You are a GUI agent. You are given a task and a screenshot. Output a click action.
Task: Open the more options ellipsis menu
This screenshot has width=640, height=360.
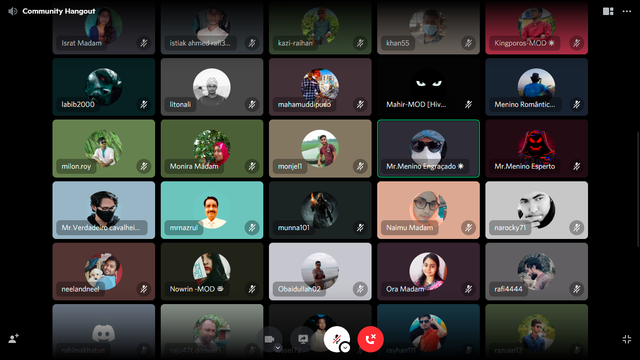pyautogui.click(x=627, y=11)
